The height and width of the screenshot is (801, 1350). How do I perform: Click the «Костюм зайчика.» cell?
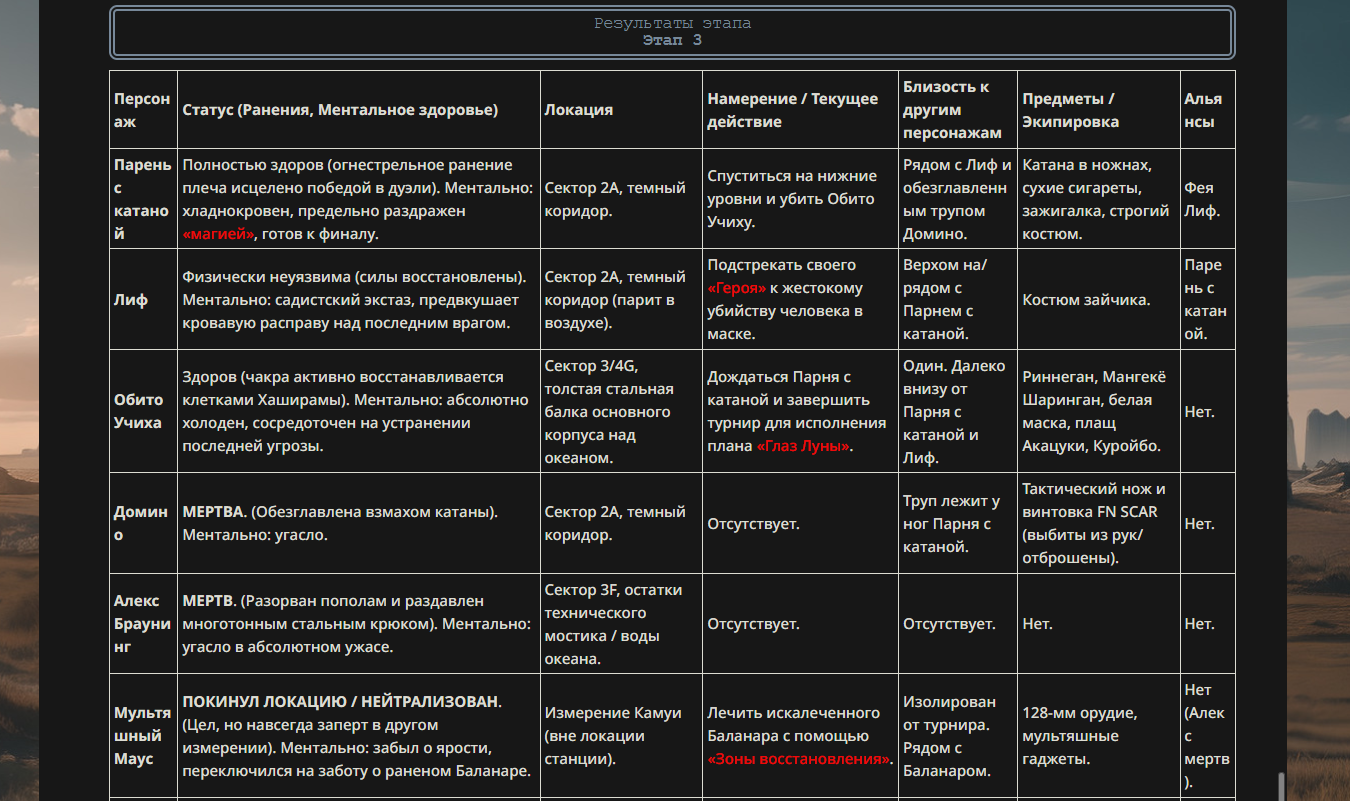coord(1099,300)
